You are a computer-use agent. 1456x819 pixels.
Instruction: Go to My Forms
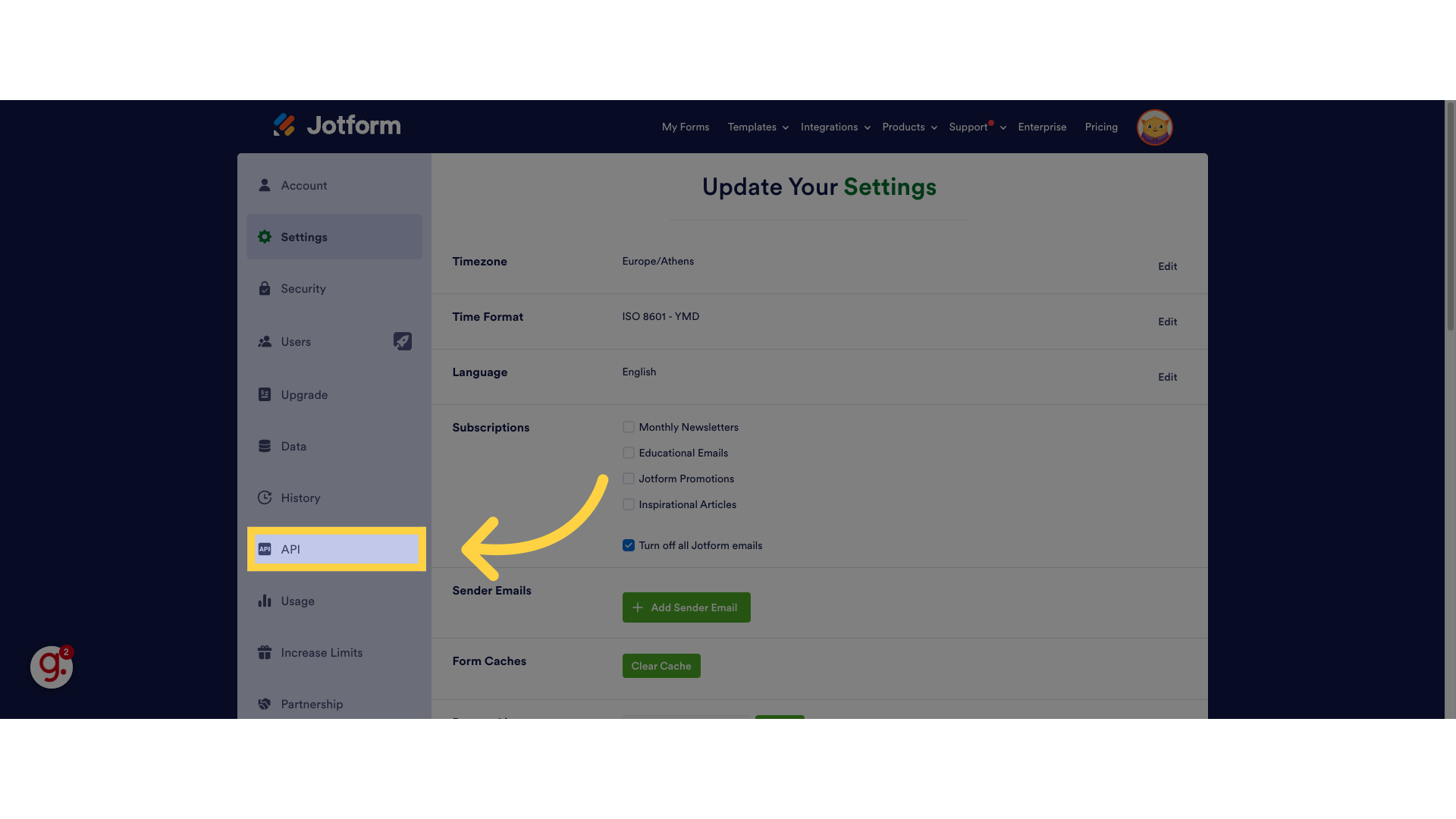685,127
